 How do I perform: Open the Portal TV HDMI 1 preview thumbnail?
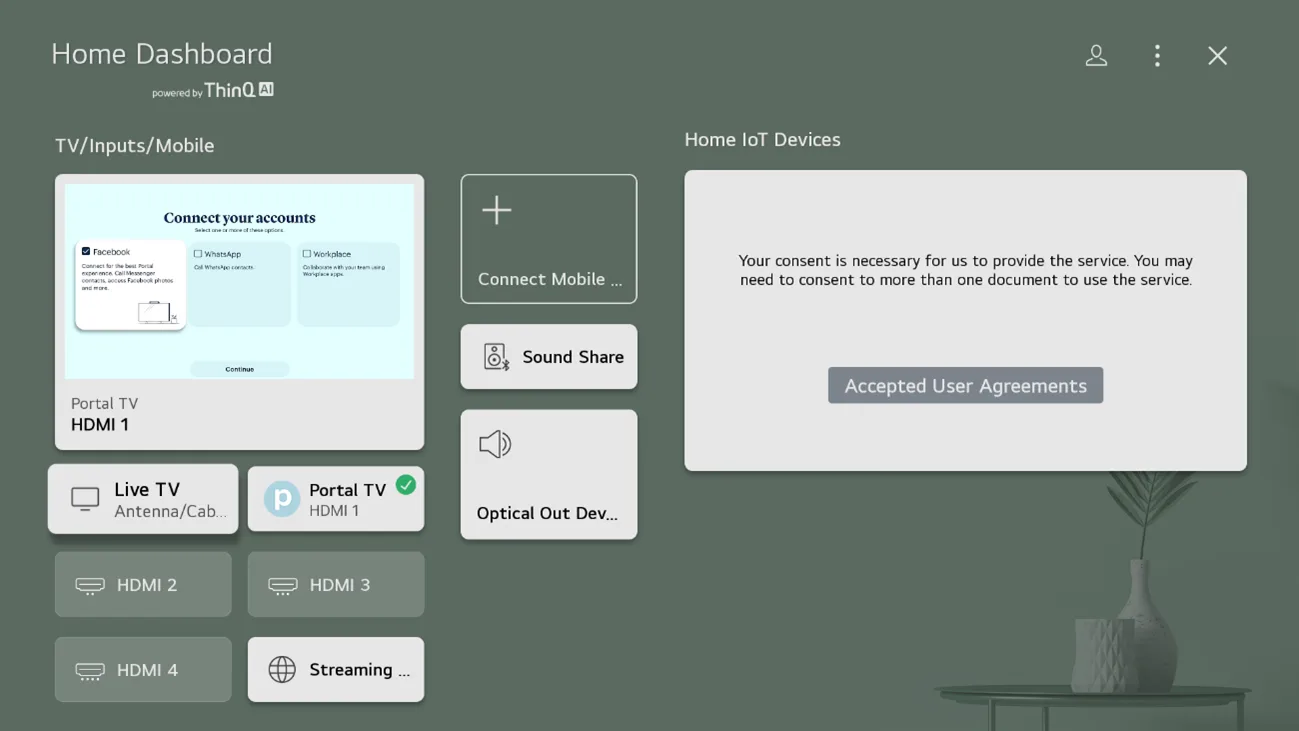click(x=239, y=281)
